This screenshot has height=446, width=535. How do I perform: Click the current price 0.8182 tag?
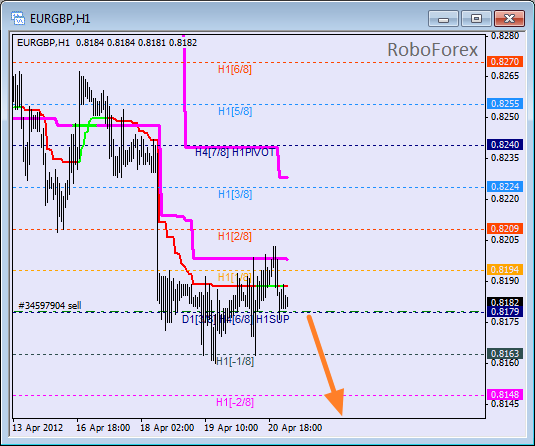(505, 302)
